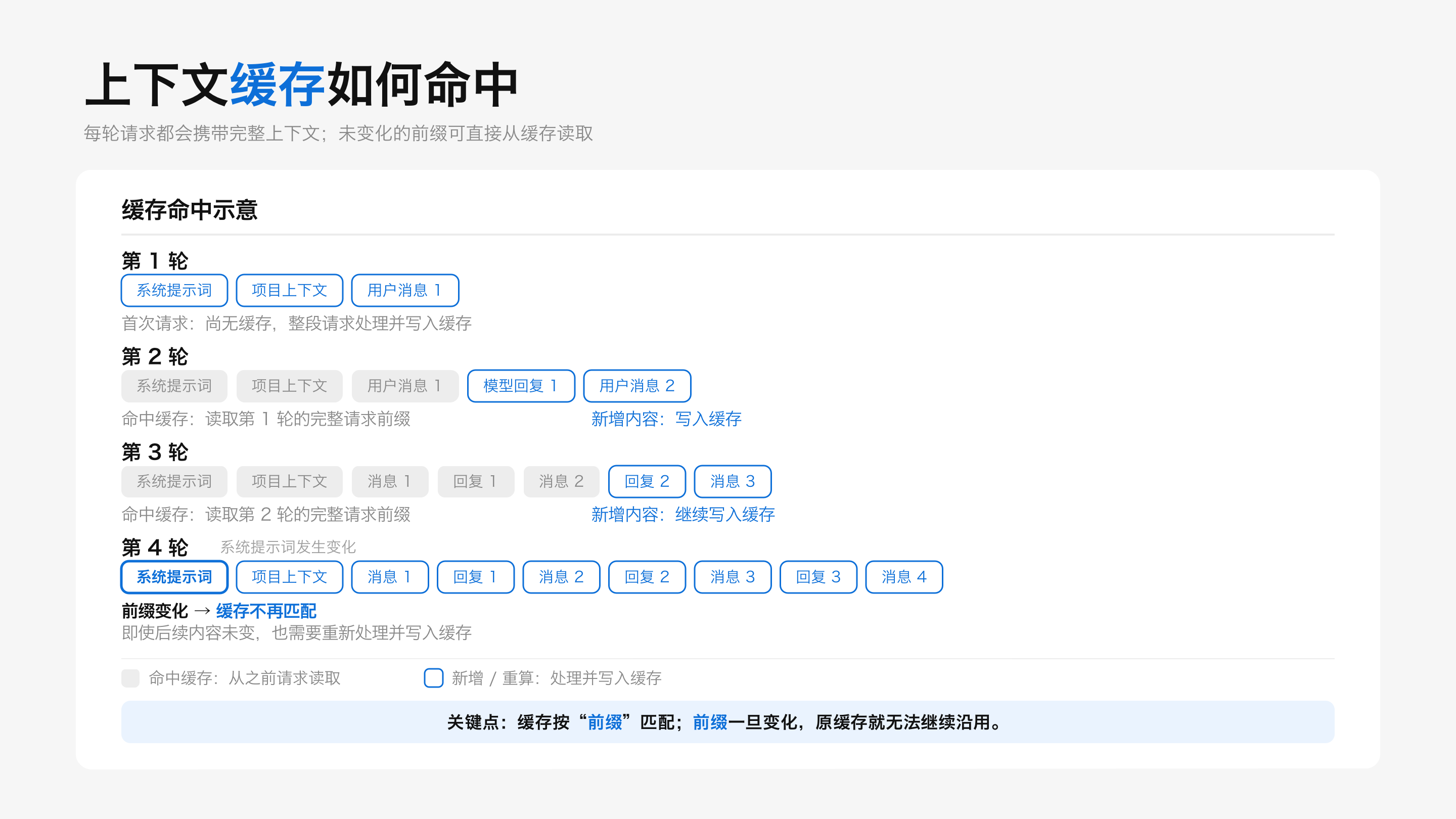Click the blue-outlined 新增 / 重算 legend swatch

point(434,678)
